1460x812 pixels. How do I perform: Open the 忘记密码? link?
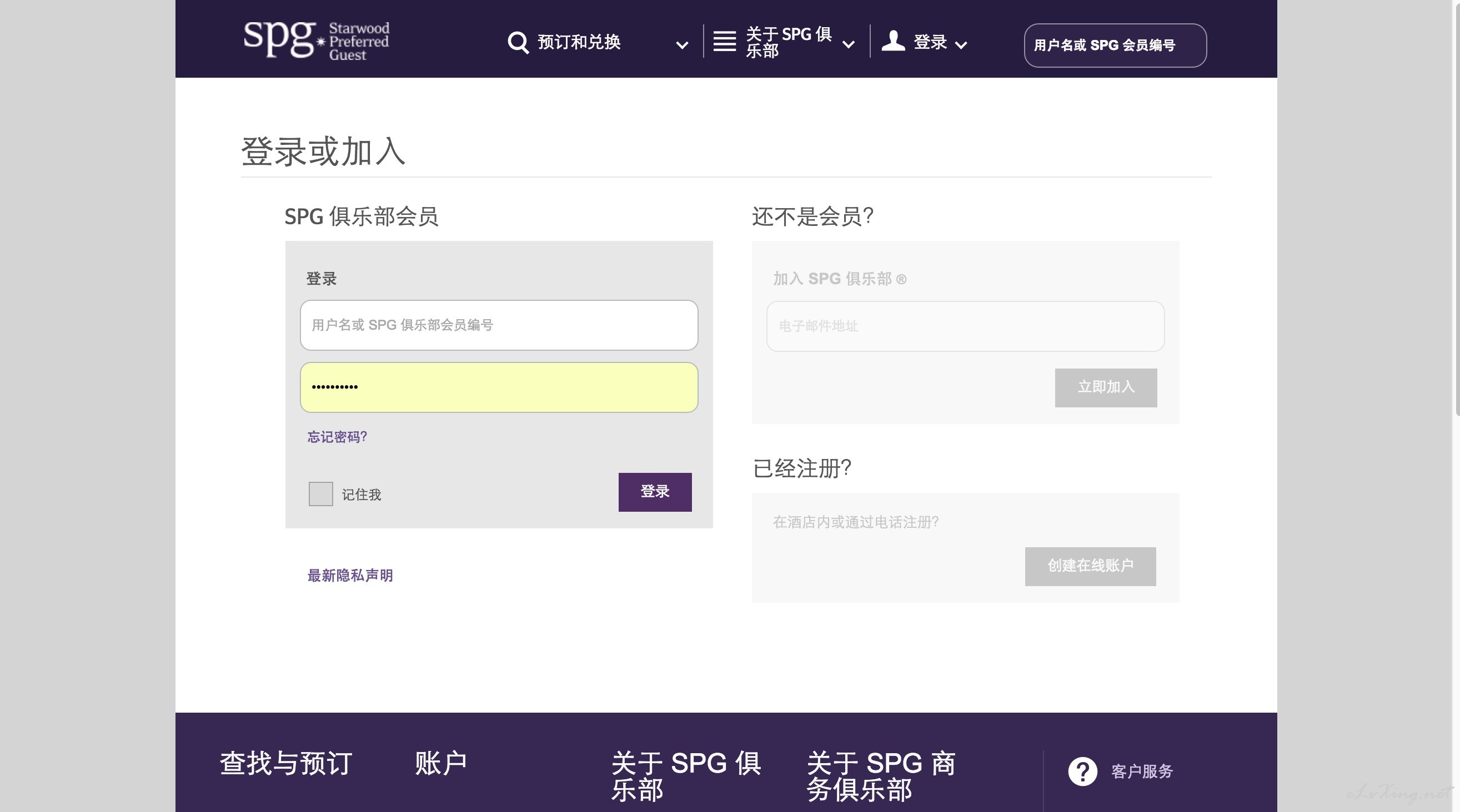click(x=337, y=437)
